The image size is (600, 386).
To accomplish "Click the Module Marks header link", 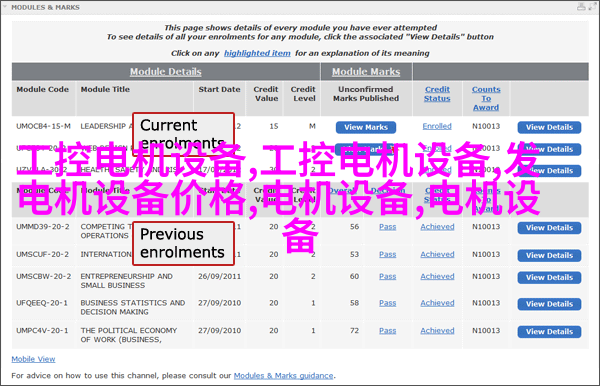I will coord(366,72).
